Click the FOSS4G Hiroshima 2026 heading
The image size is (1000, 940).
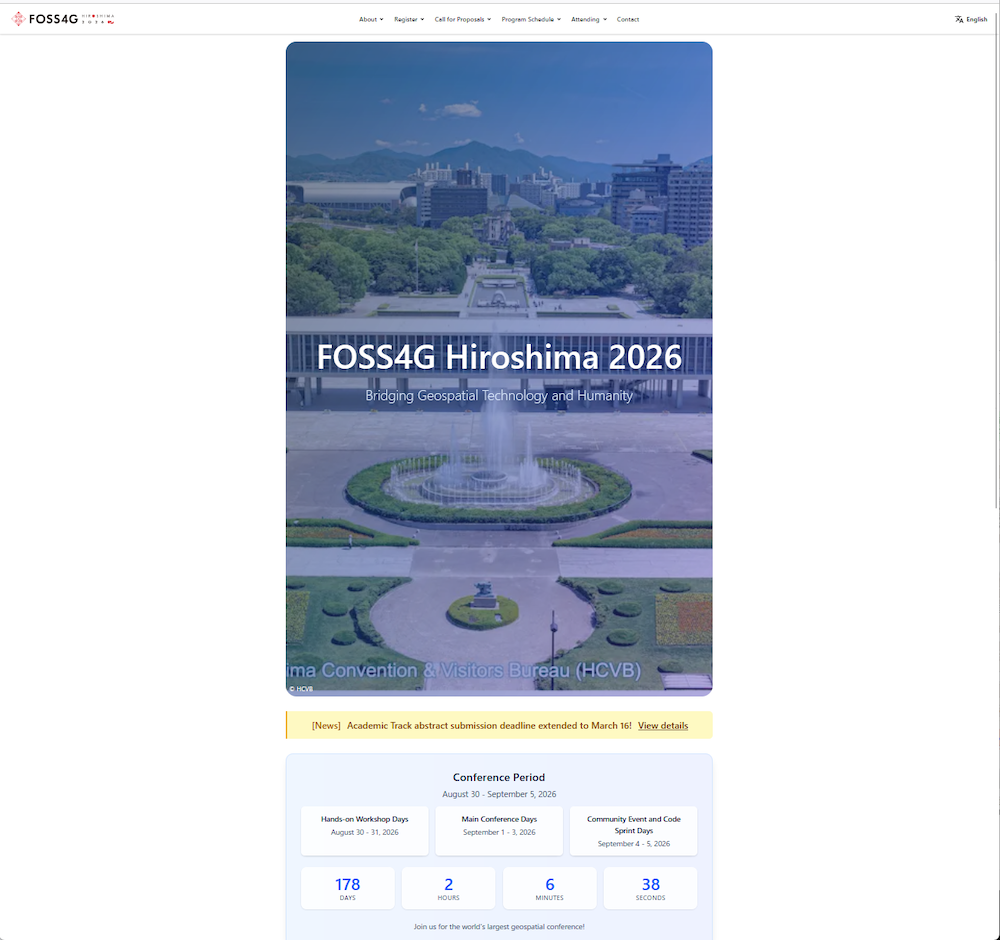coord(499,357)
